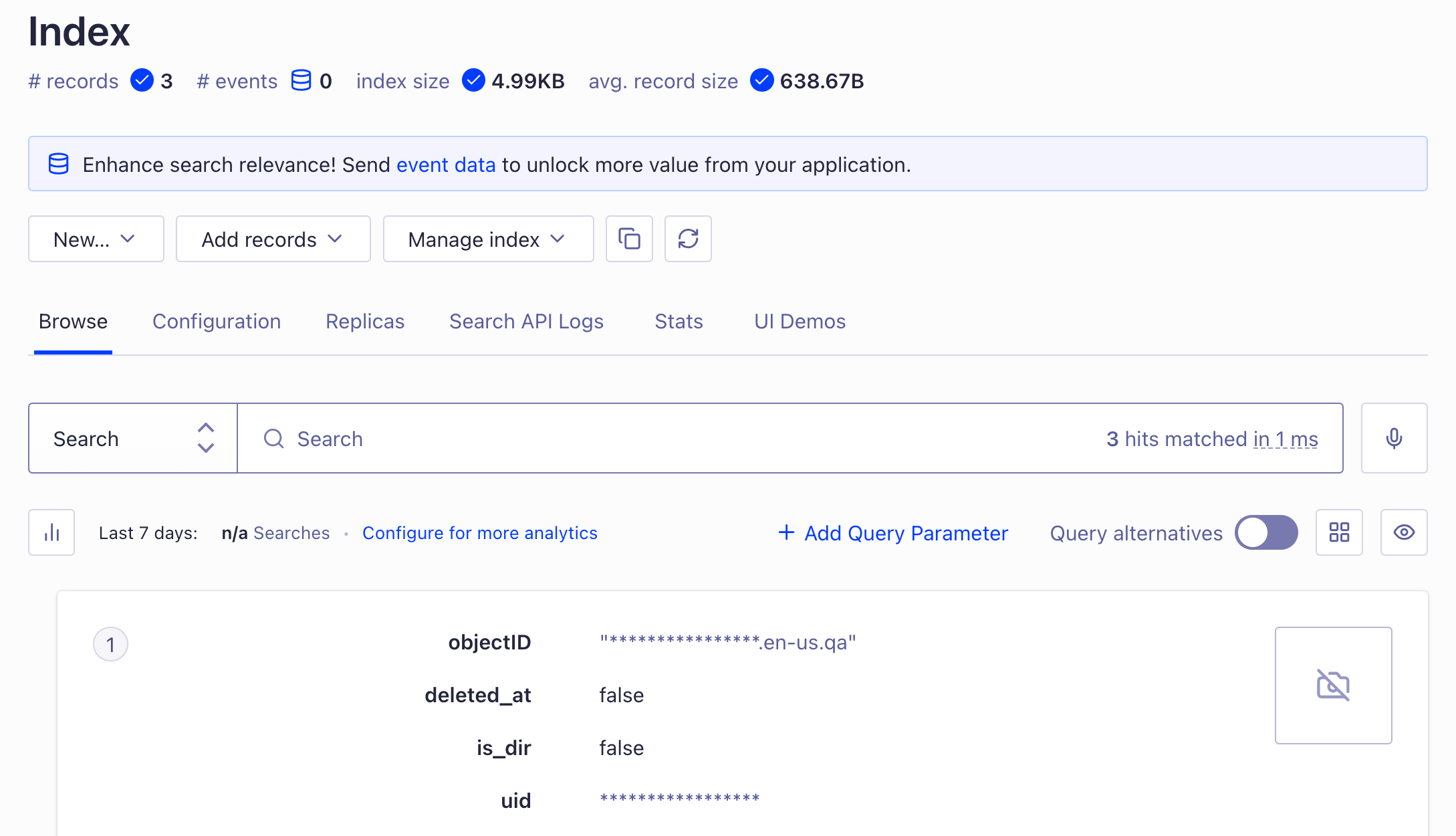Screen dimensions: 1456x836
Task: Click the event data link
Action: point(446,165)
